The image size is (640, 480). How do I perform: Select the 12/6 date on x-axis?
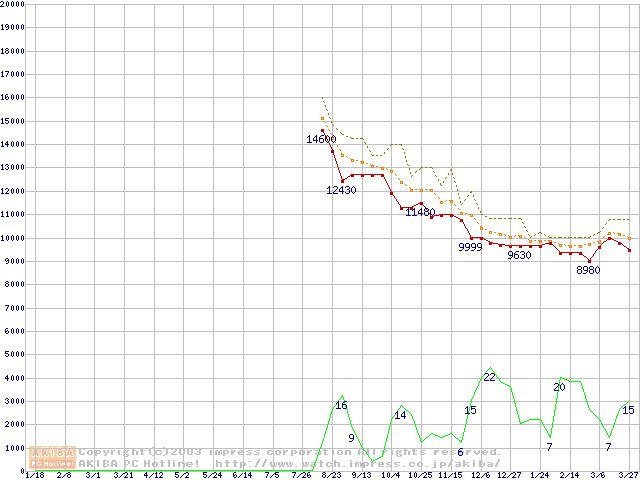coord(480,475)
